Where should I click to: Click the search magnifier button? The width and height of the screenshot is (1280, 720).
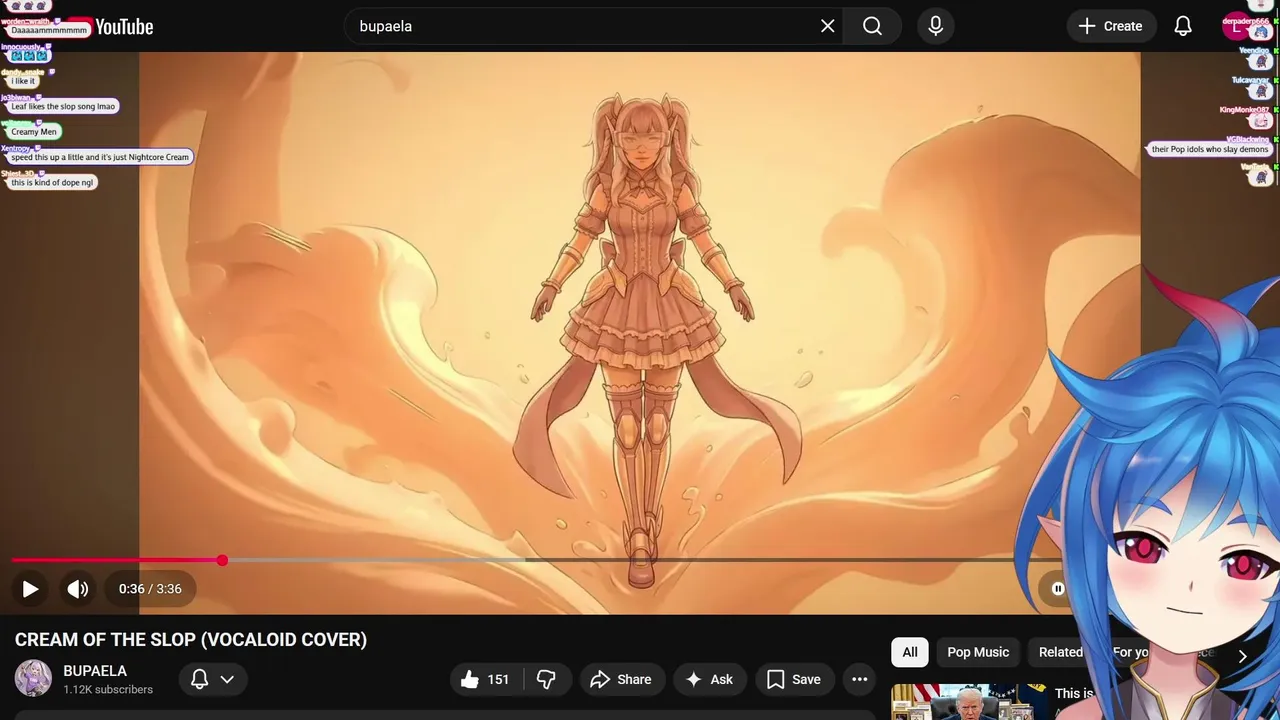click(872, 26)
